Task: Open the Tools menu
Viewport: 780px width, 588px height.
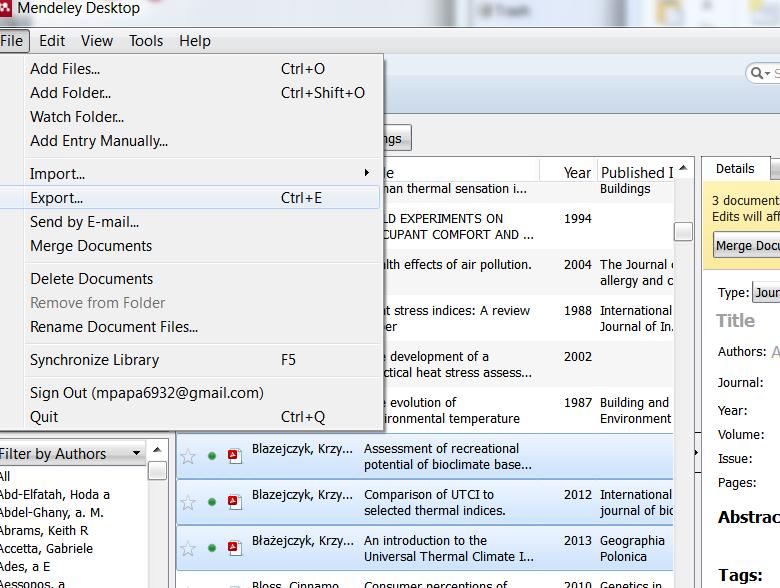Action: 146,41
